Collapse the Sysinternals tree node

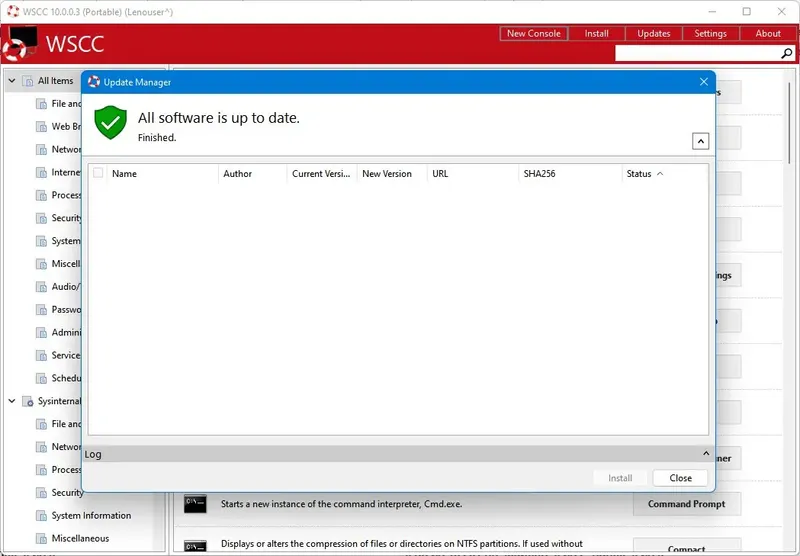pos(12,401)
